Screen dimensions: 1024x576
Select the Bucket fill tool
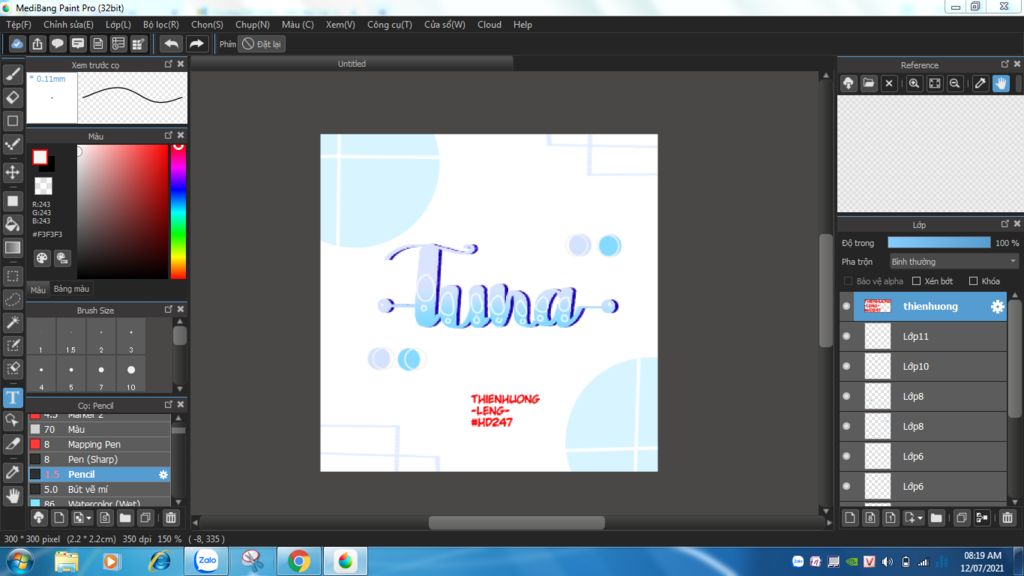pos(12,224)
